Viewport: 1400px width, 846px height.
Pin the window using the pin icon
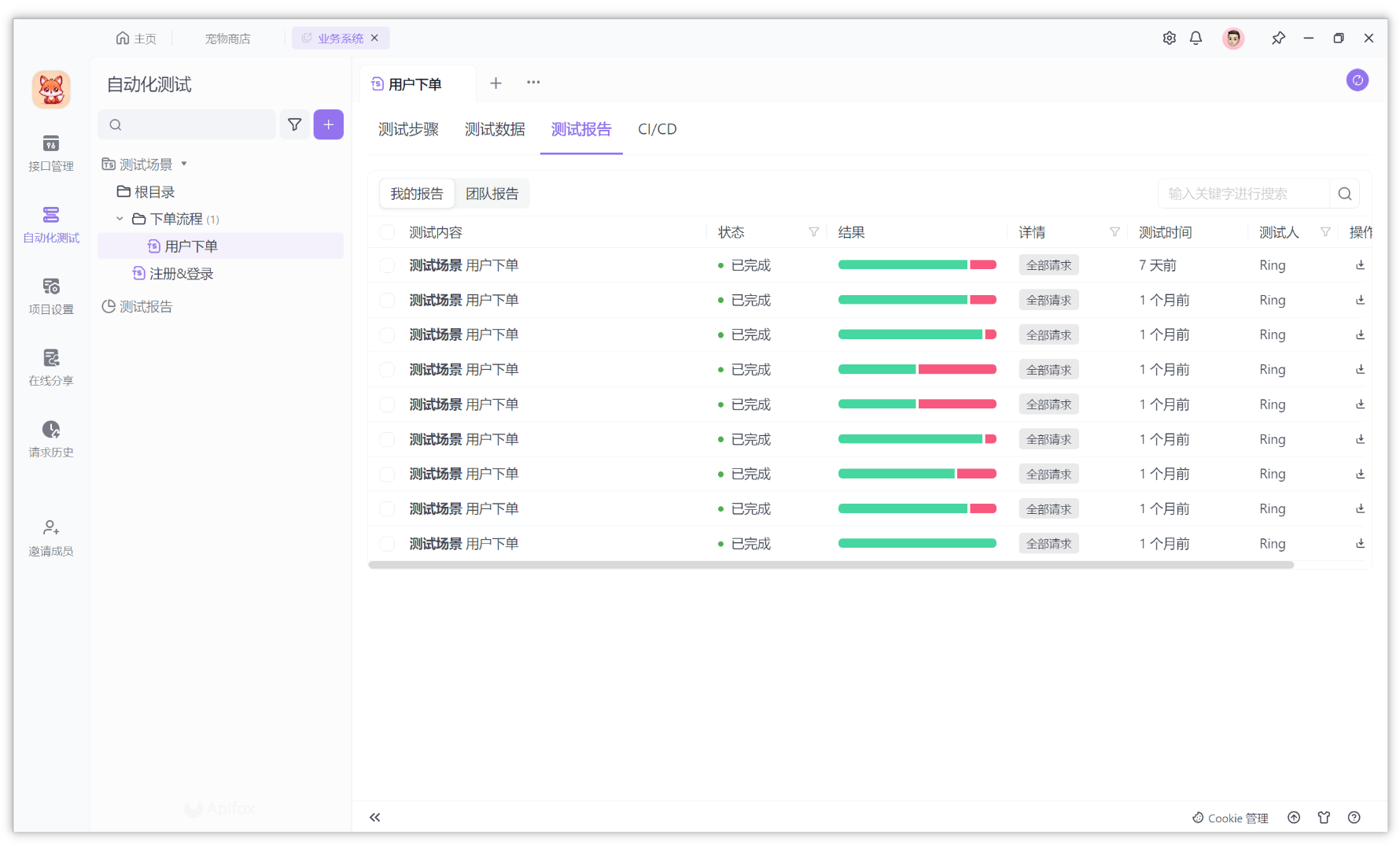pyautogui.click(x=1278, y=38)
